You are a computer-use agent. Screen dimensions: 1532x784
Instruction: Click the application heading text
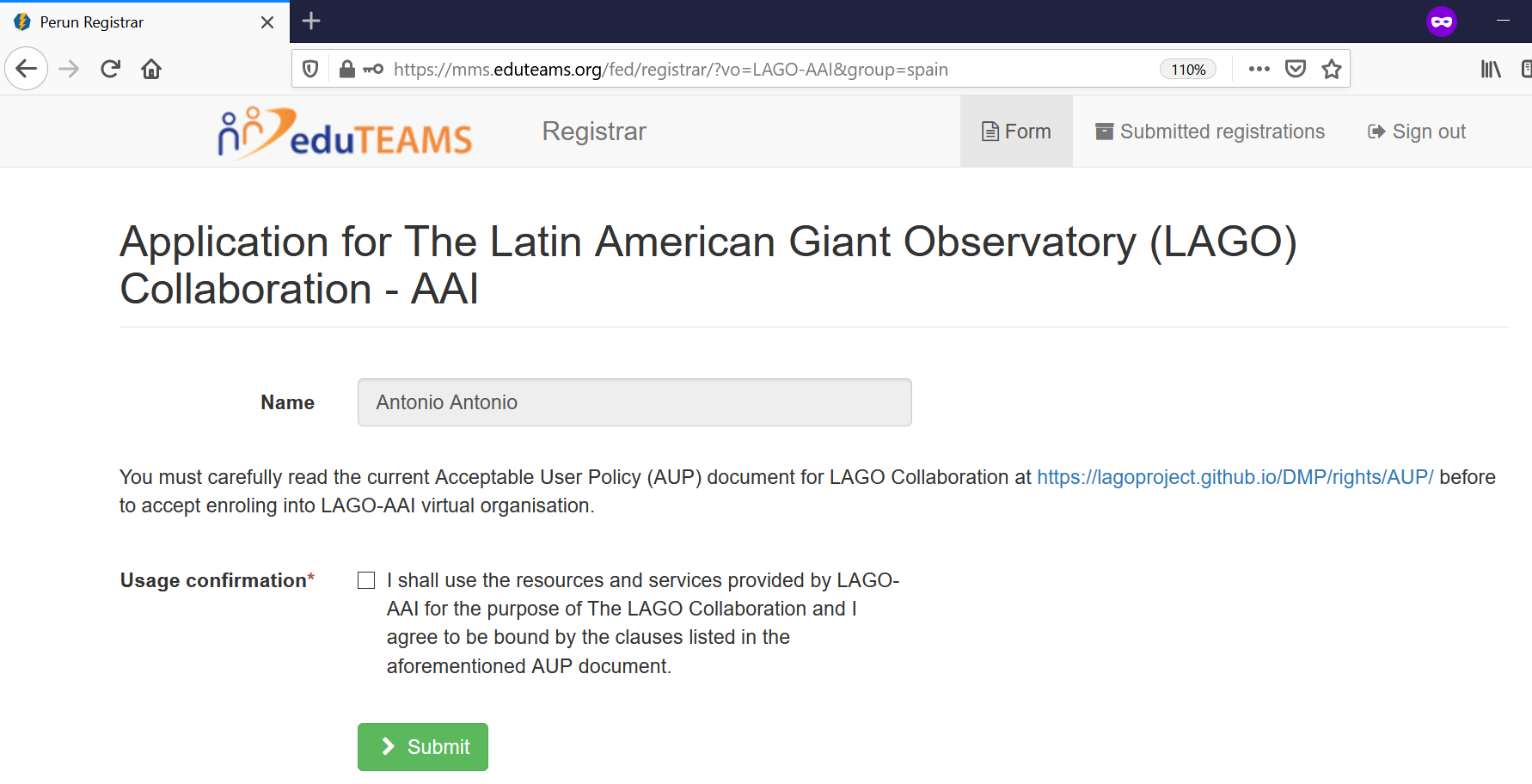(x=708, y=265)
